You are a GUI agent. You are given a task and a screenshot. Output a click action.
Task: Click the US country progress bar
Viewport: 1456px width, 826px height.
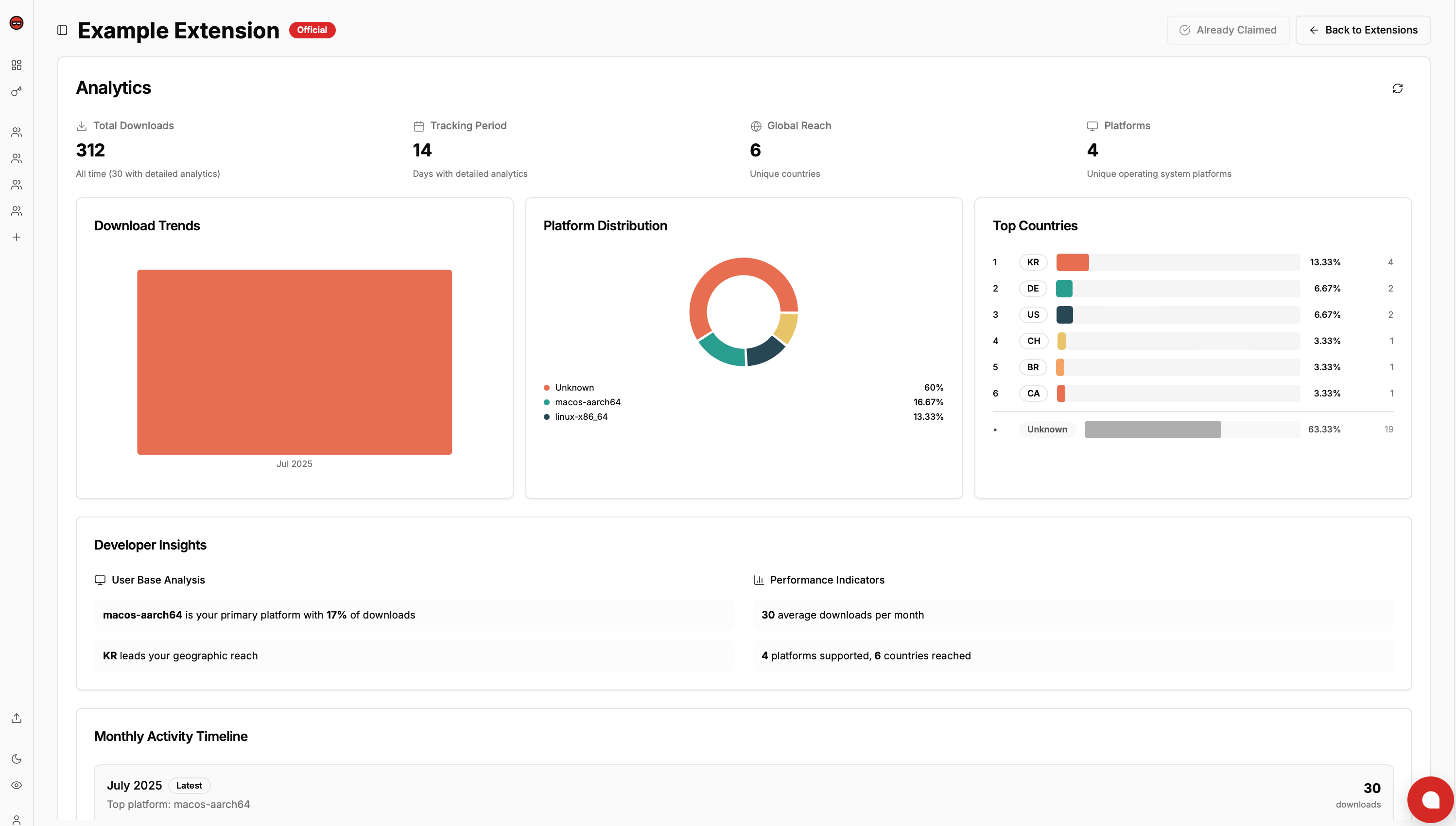pos(1178,314)
